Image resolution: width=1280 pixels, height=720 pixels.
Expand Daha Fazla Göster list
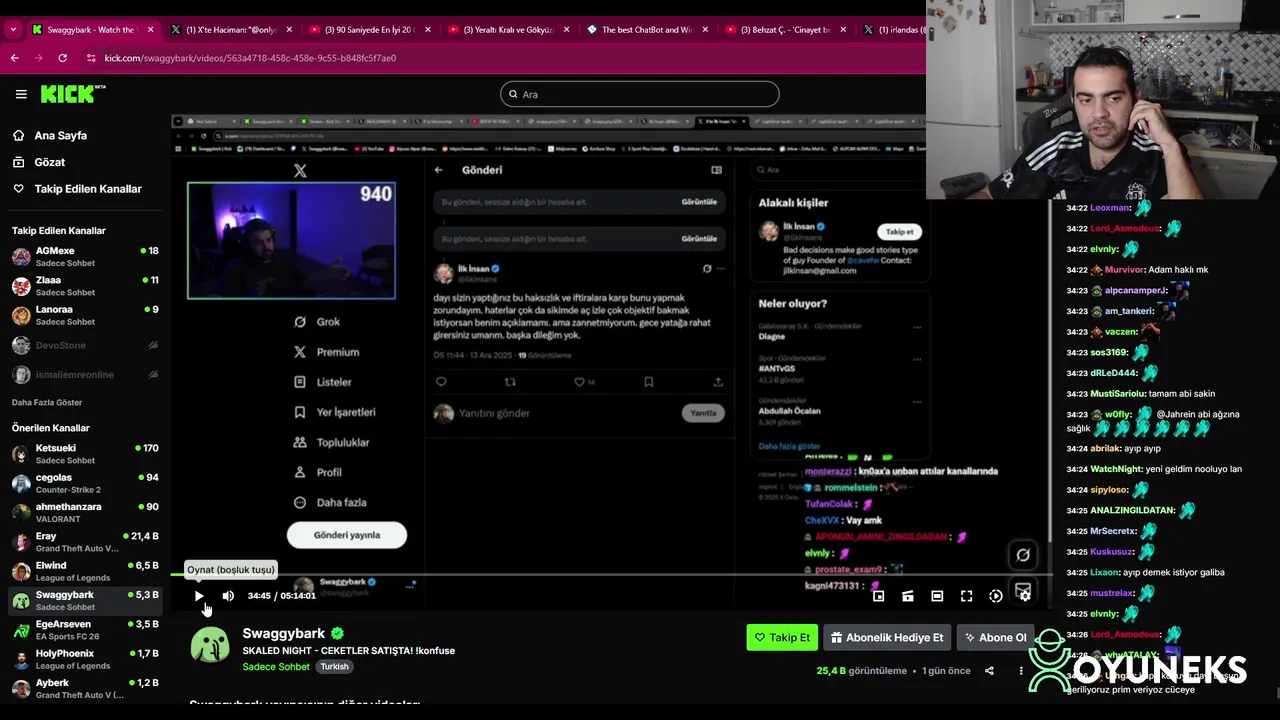point(47,402)
